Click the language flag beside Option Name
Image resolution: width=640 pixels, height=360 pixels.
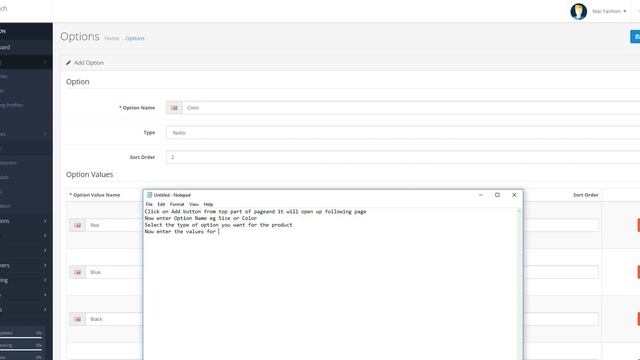[x=174, y=108]
